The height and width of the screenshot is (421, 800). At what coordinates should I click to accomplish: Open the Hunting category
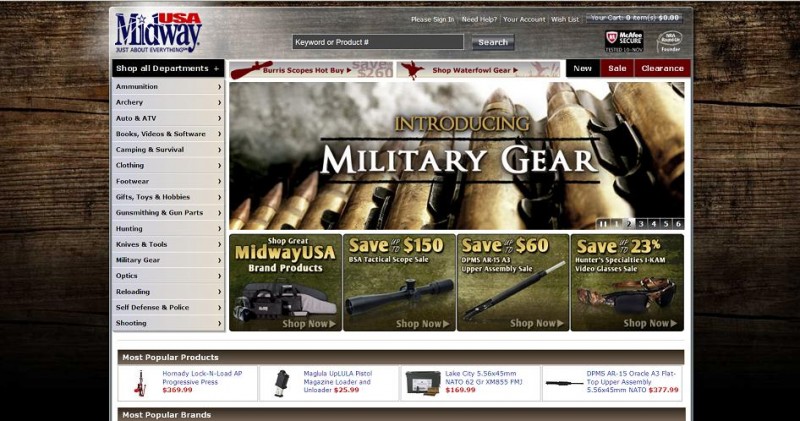[x=168, y=229]
